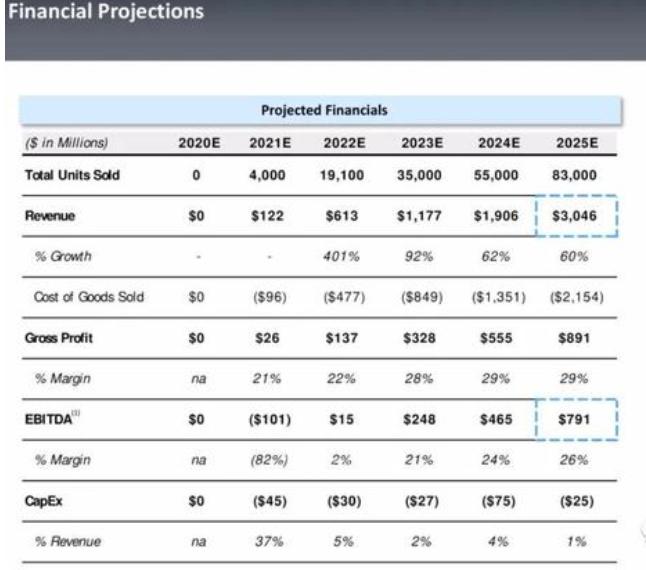
Task: Click the 2025E column header
Action: [576, 143]
